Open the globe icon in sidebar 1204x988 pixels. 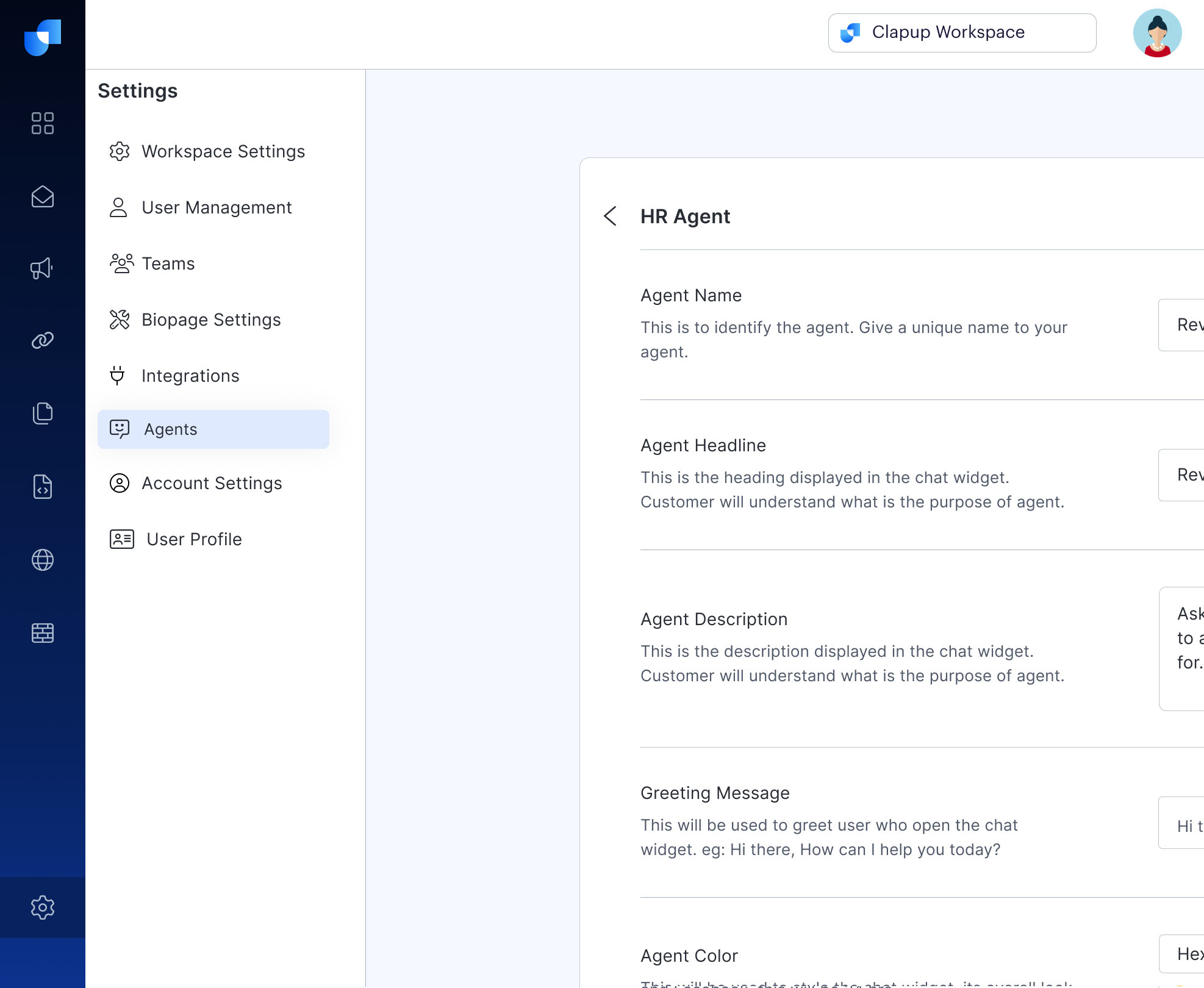[x=43, y=560]
